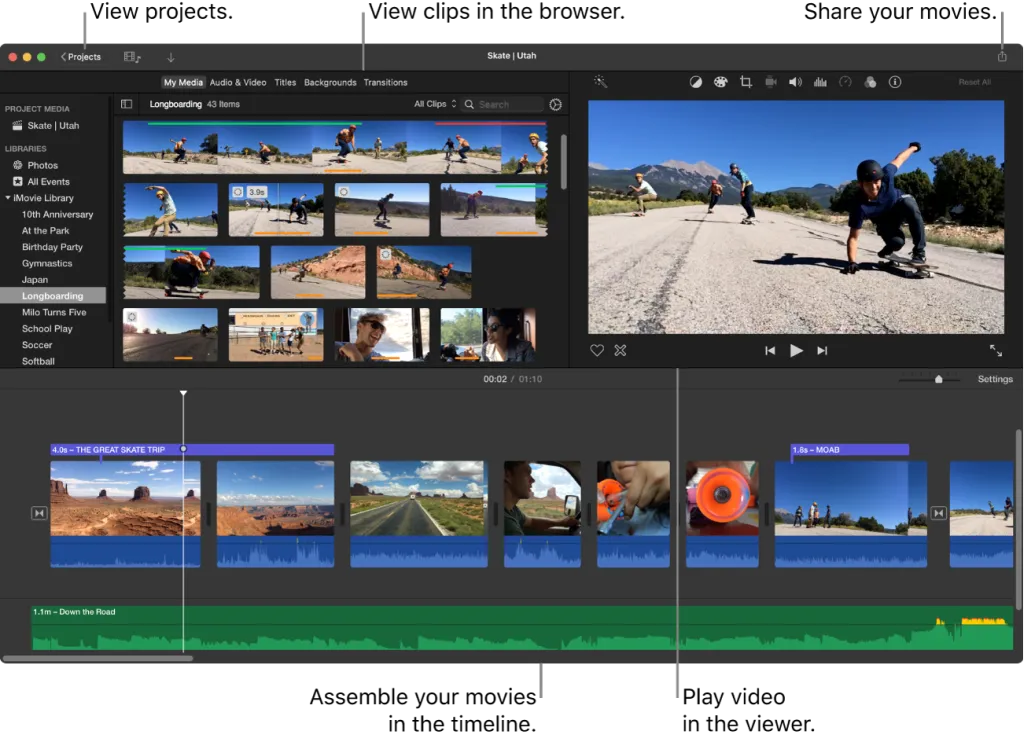Screen dimensions: 1024x742
Task: Select the Softball event
Action: [x=38, y=361]
